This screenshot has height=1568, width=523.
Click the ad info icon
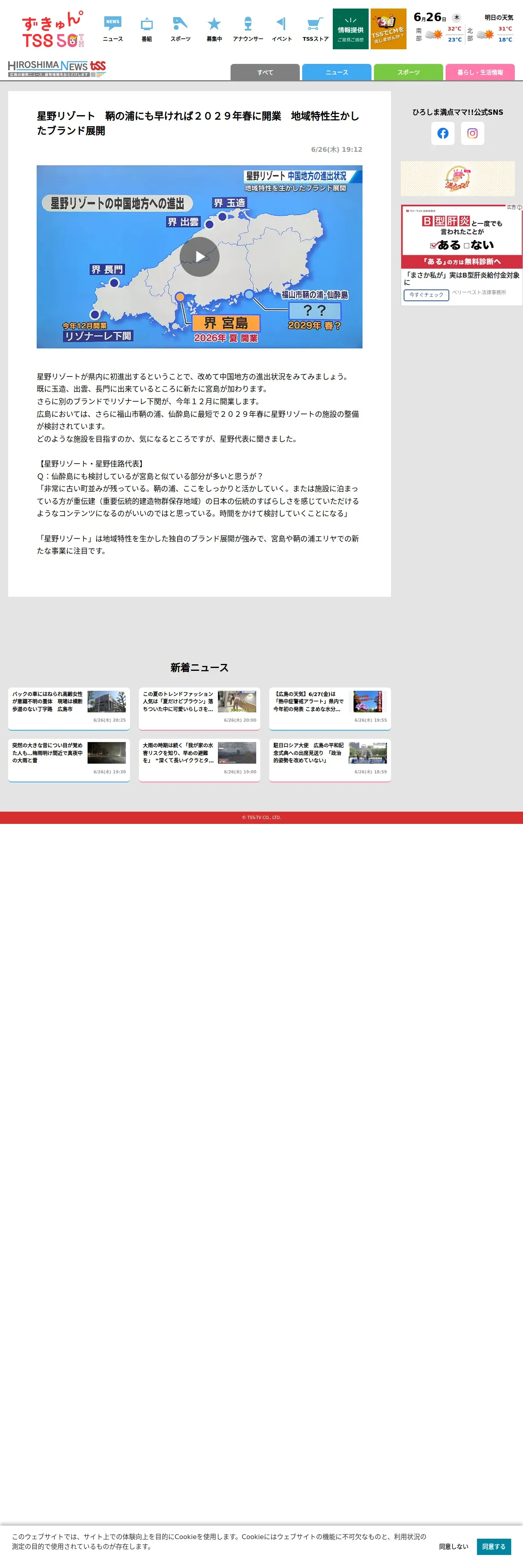pos(519,208)
